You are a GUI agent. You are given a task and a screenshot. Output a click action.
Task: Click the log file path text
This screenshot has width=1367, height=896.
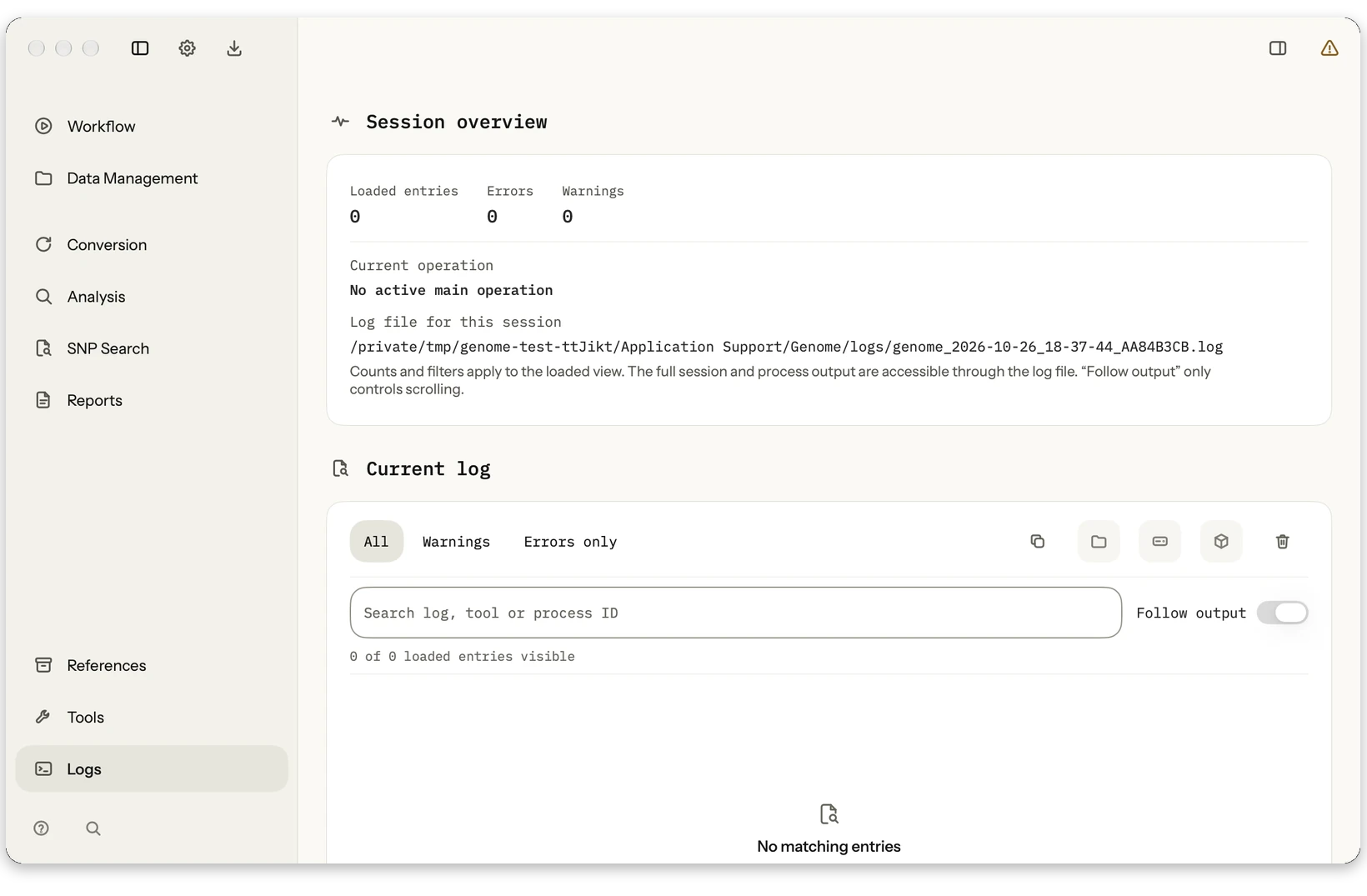786,347
